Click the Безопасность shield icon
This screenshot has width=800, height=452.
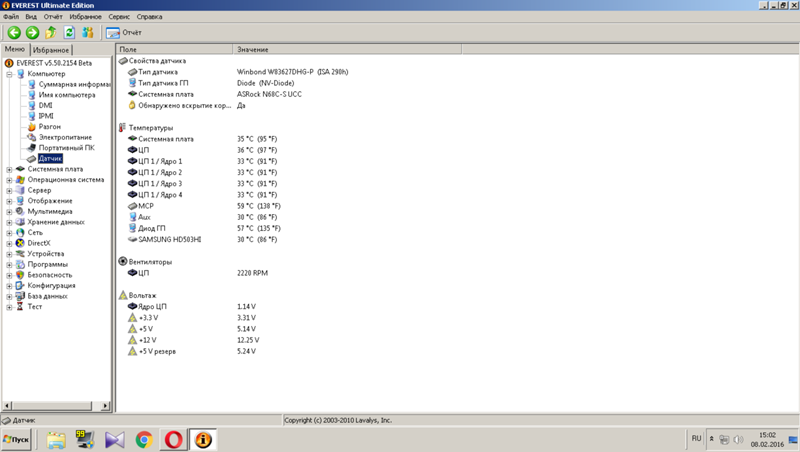click(x=20, y=275)
